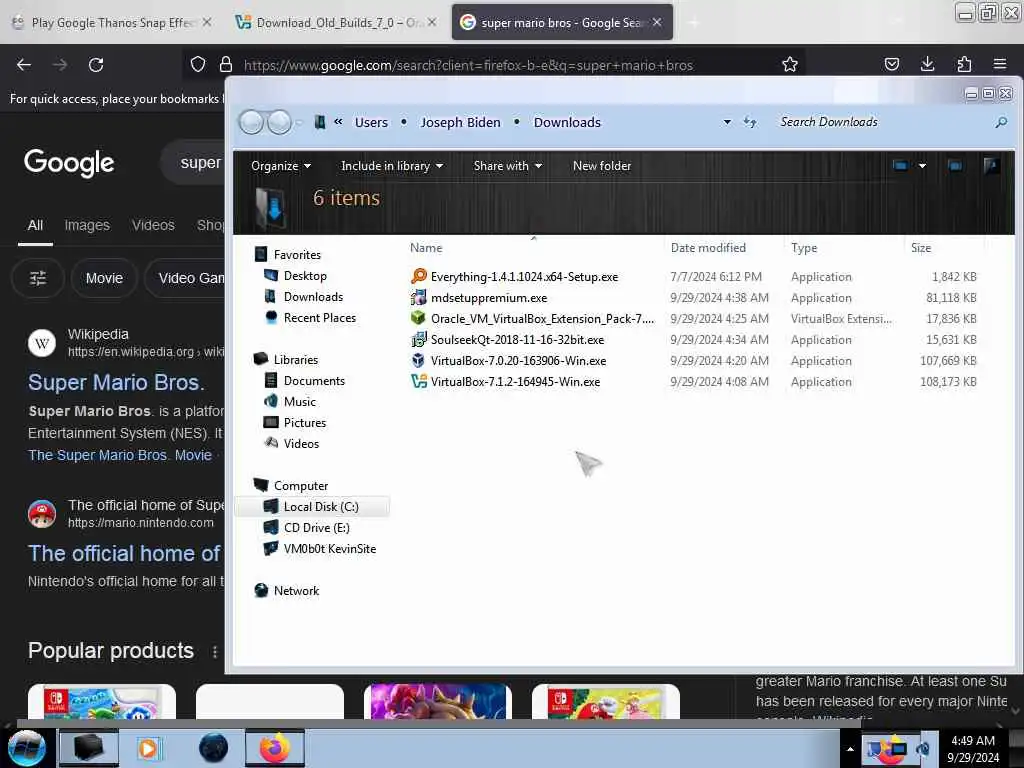Screen dimensions: 1024x768
Task: Open Super Mario Bros. Wikipedia link
Action: (116, 382)
